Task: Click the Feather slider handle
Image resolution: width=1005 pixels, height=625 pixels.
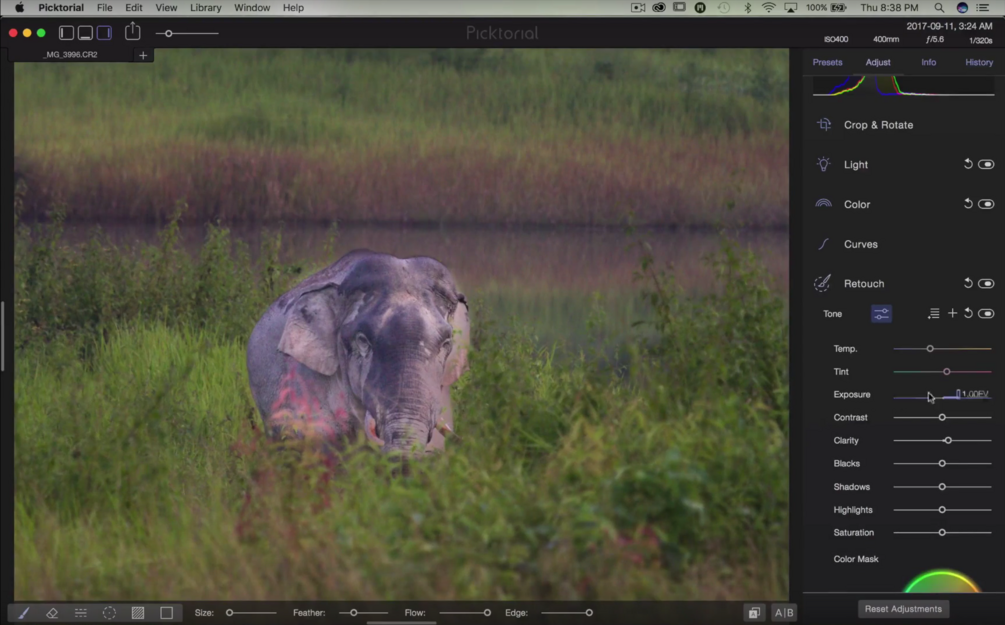Action: [353, 613]
